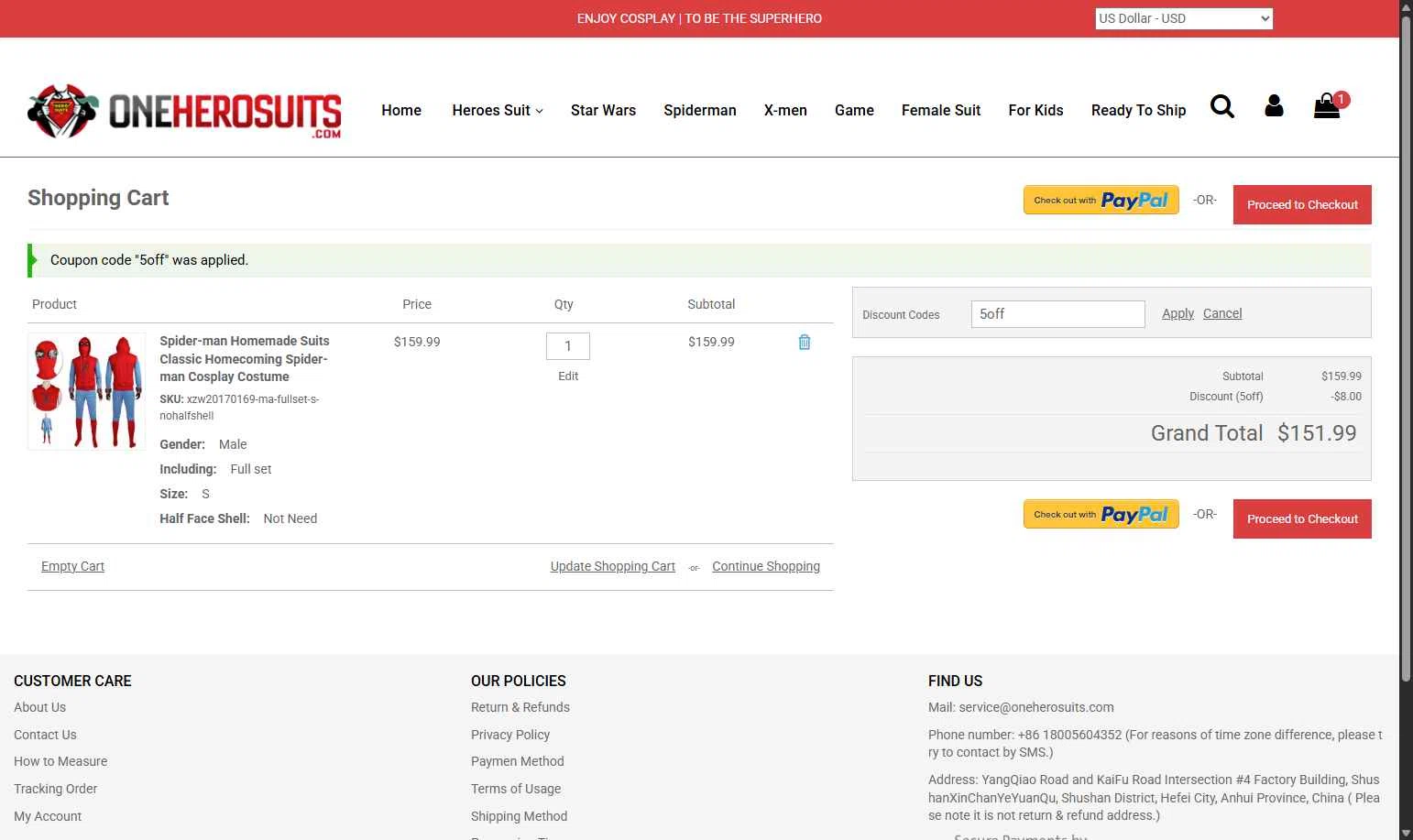The height and width of the screenshot is (840, 1413).
Task: Open the Spider-man costume product thumbnail
Action: pos(87,391)
